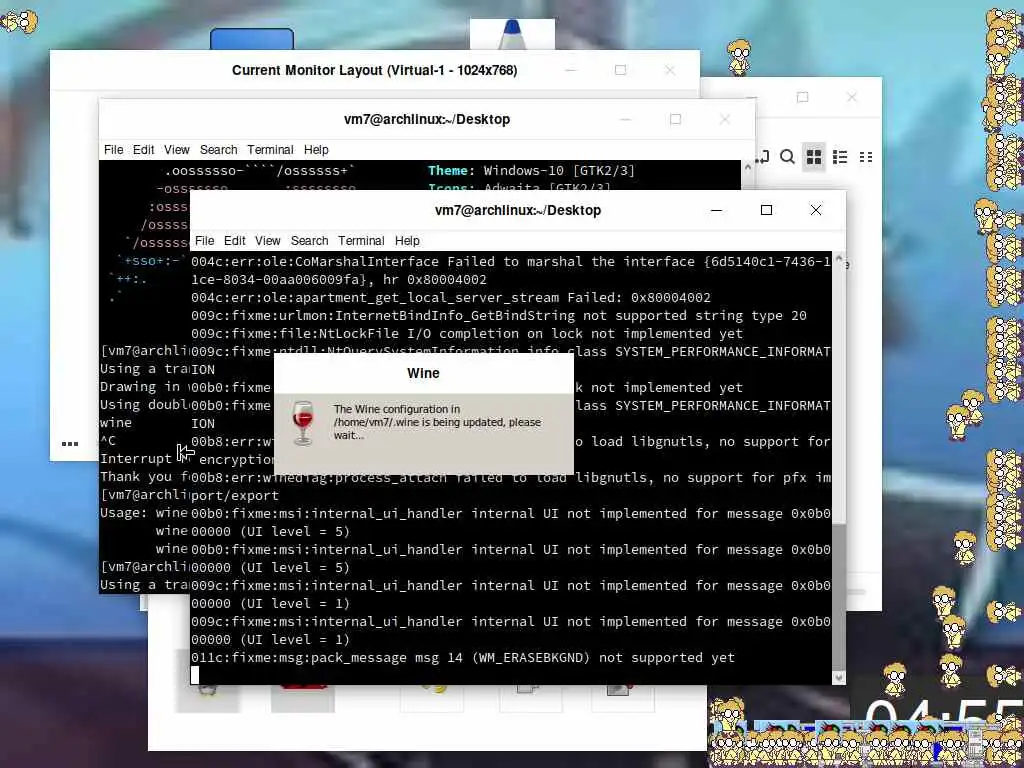Click search magnifier in file manager window
Viewport: 1024px width, 768px height.
(x=788, y=157)
